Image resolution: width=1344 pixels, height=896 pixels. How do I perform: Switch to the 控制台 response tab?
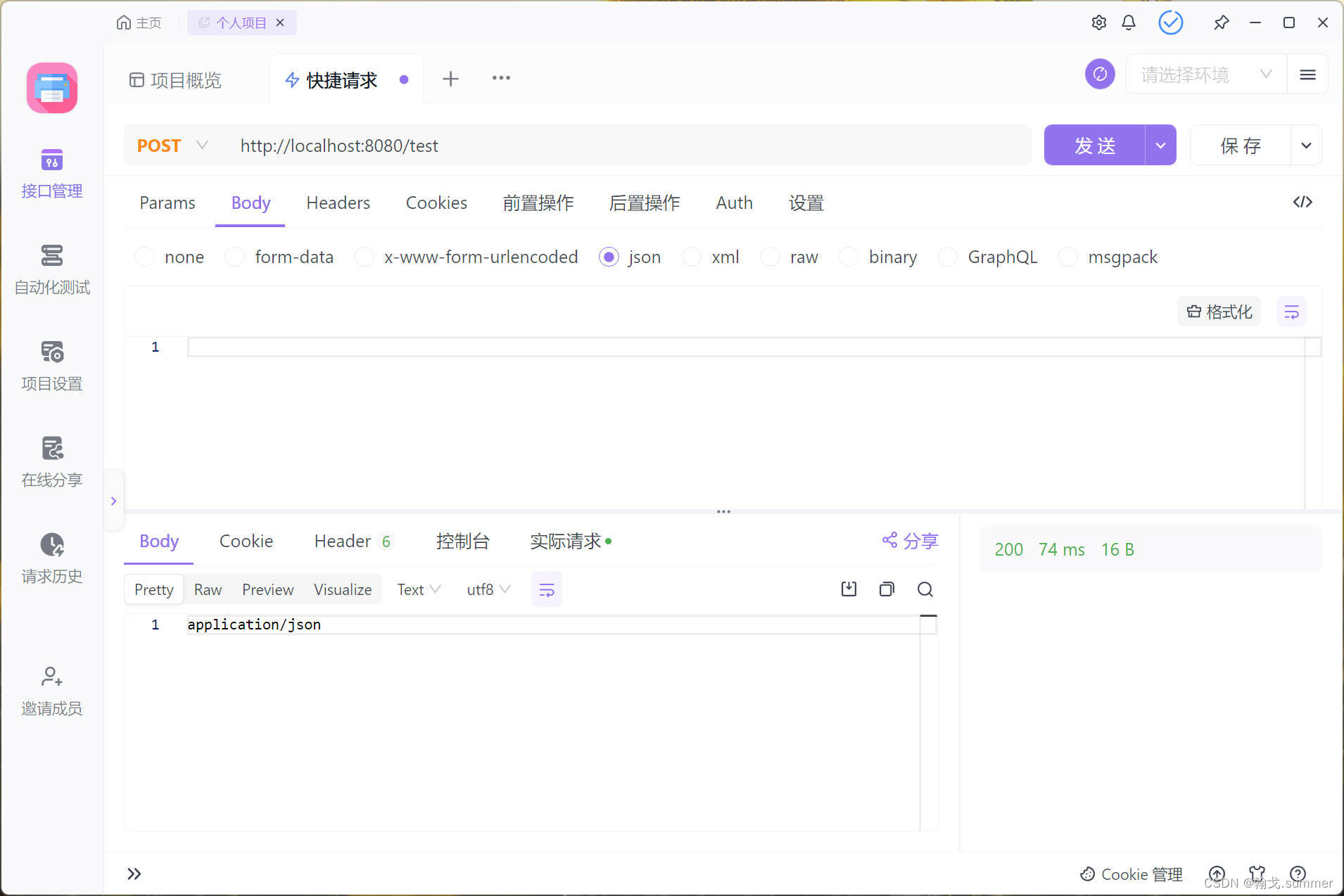pos(462,541)
